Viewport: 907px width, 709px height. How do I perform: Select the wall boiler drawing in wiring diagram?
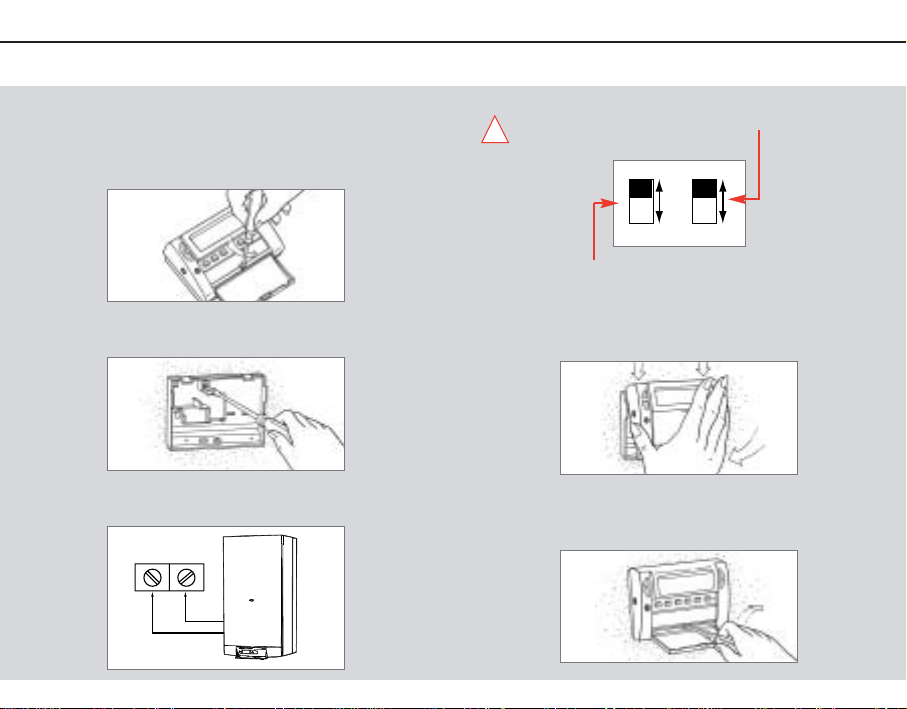(260, 597)
